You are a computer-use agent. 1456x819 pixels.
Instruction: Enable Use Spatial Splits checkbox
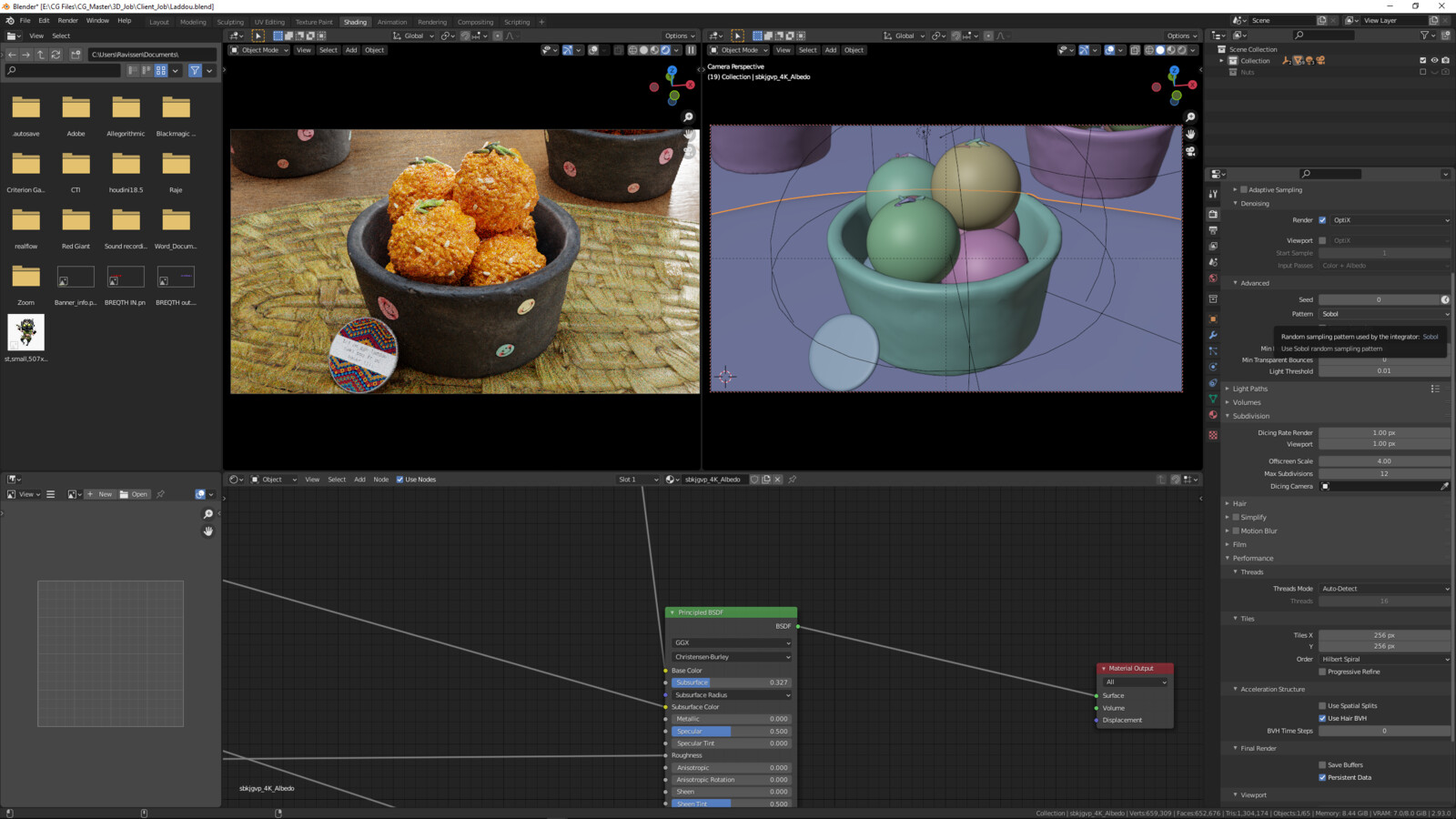tap(1322, 705)
